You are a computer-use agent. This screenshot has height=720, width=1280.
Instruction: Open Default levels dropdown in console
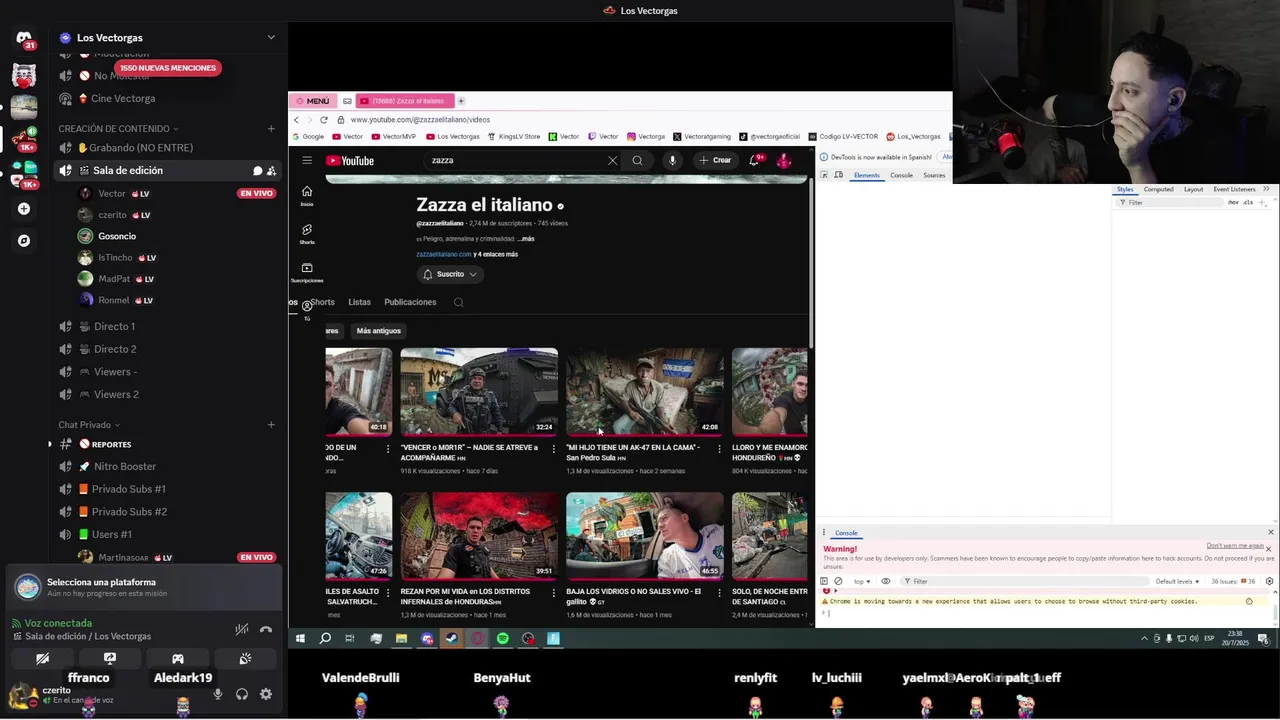coord(1177,581)
